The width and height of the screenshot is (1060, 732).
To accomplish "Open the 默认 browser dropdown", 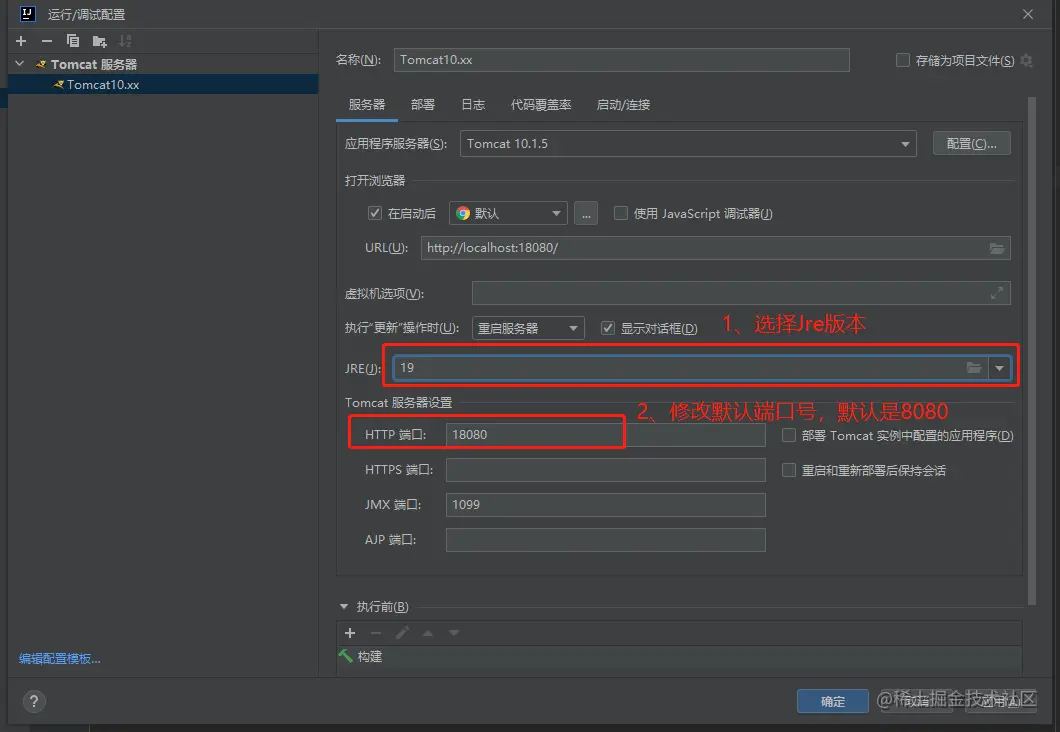I will (x=508, y=214).
